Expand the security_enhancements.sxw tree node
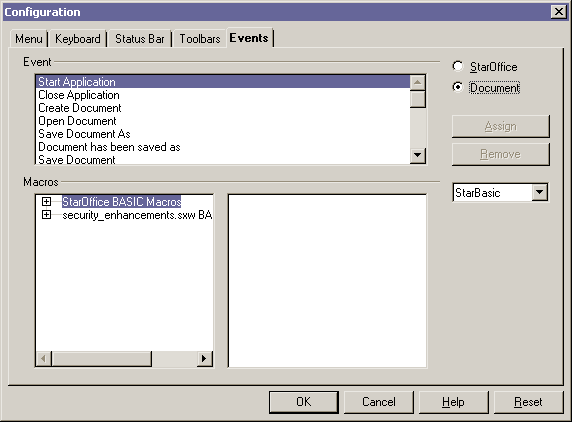The image size is (572, 422). [46, 214]
